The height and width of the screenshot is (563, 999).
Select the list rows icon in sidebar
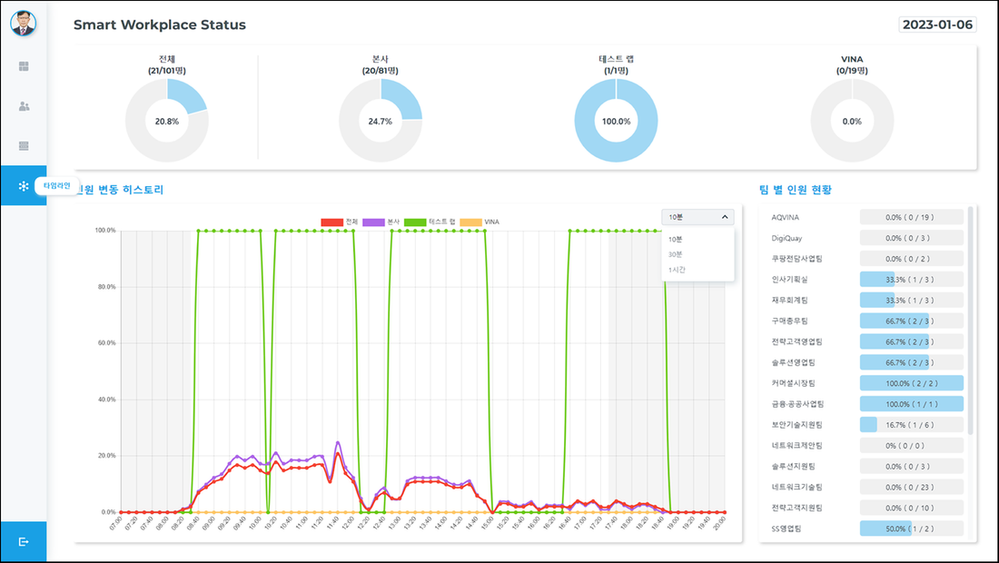(23, 146)
